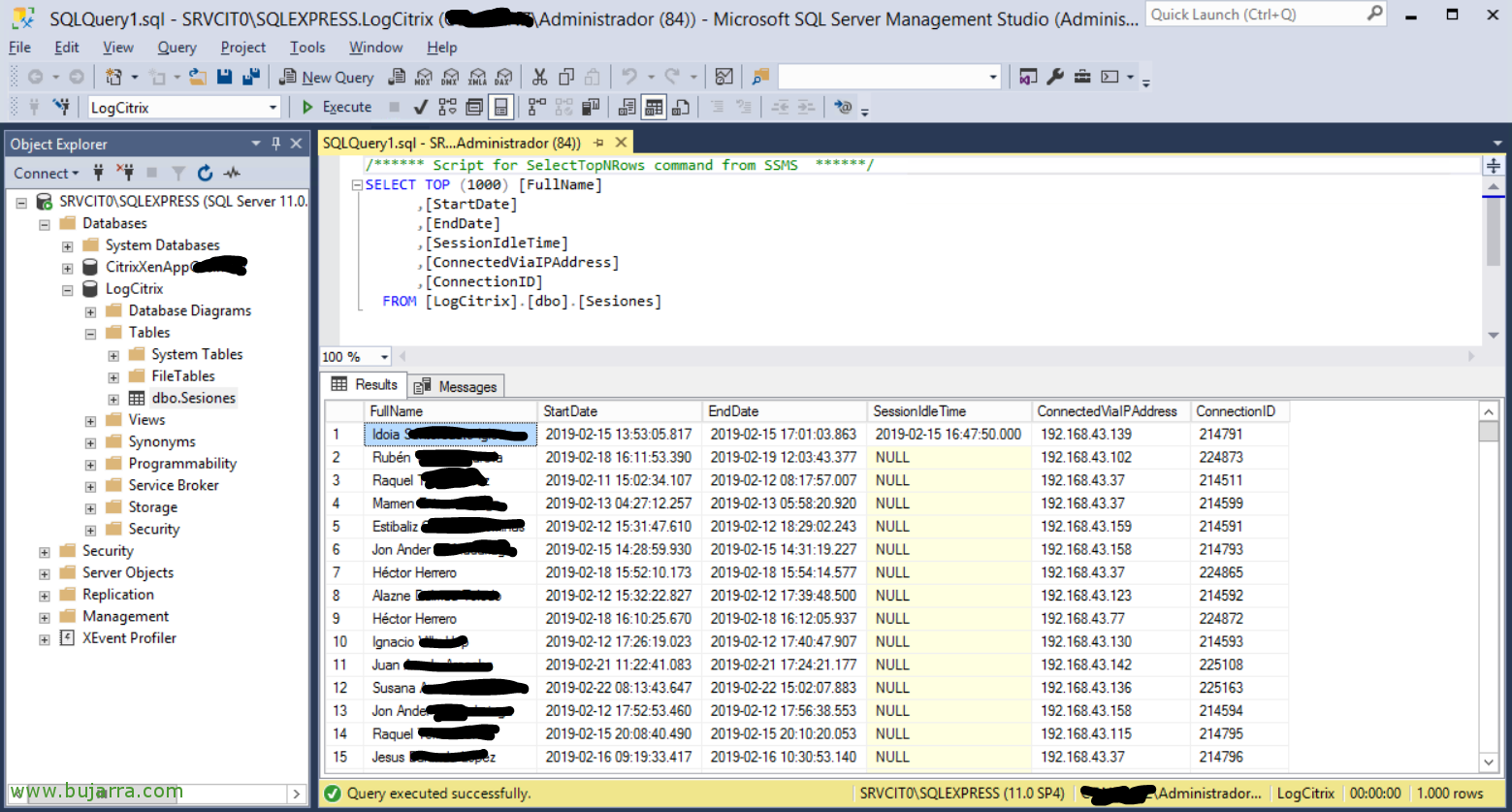Start a DMX query from toolbar

450,78
